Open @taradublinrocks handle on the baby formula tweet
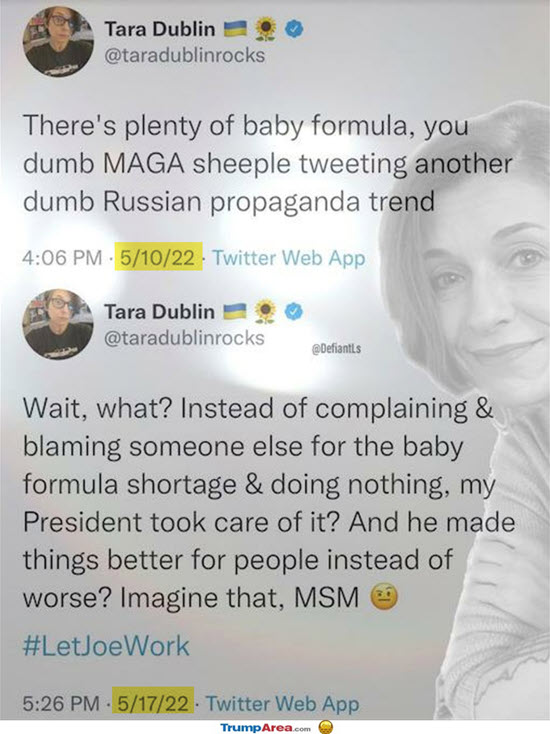 point(184,55)
